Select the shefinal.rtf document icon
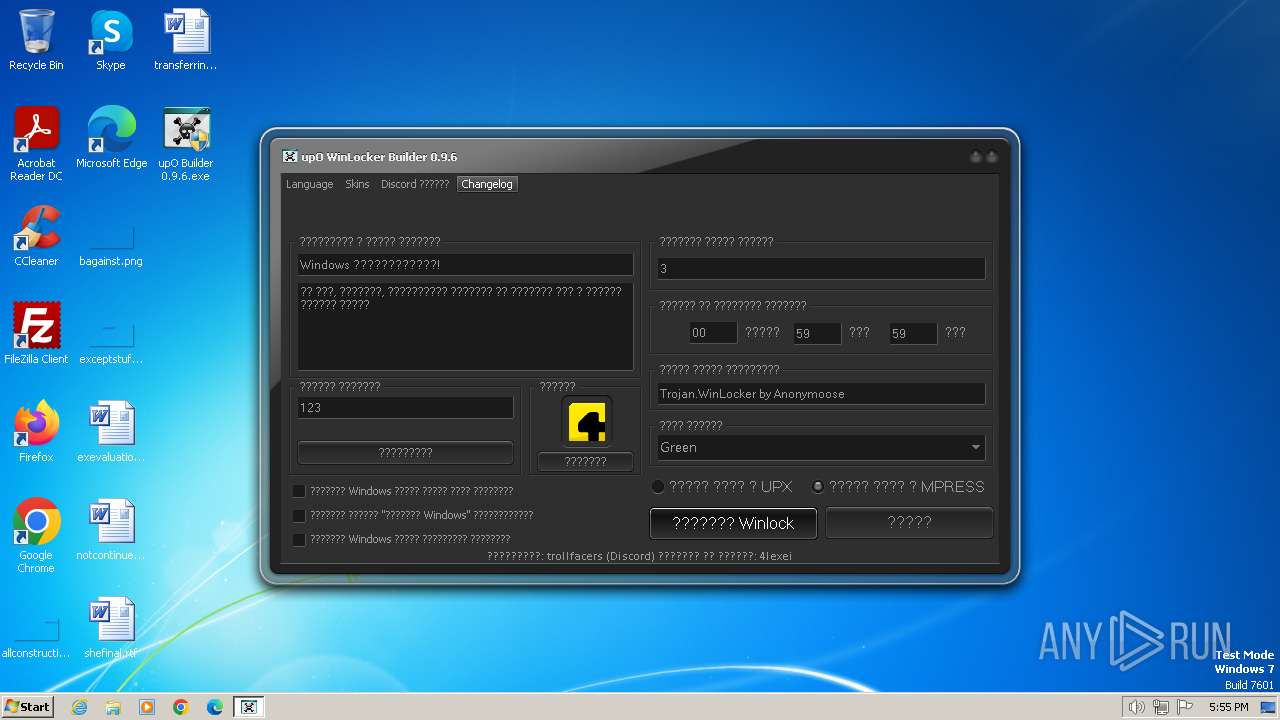Image resolution: width=1280 pixels, height=720 pixels. coord(111,628)
